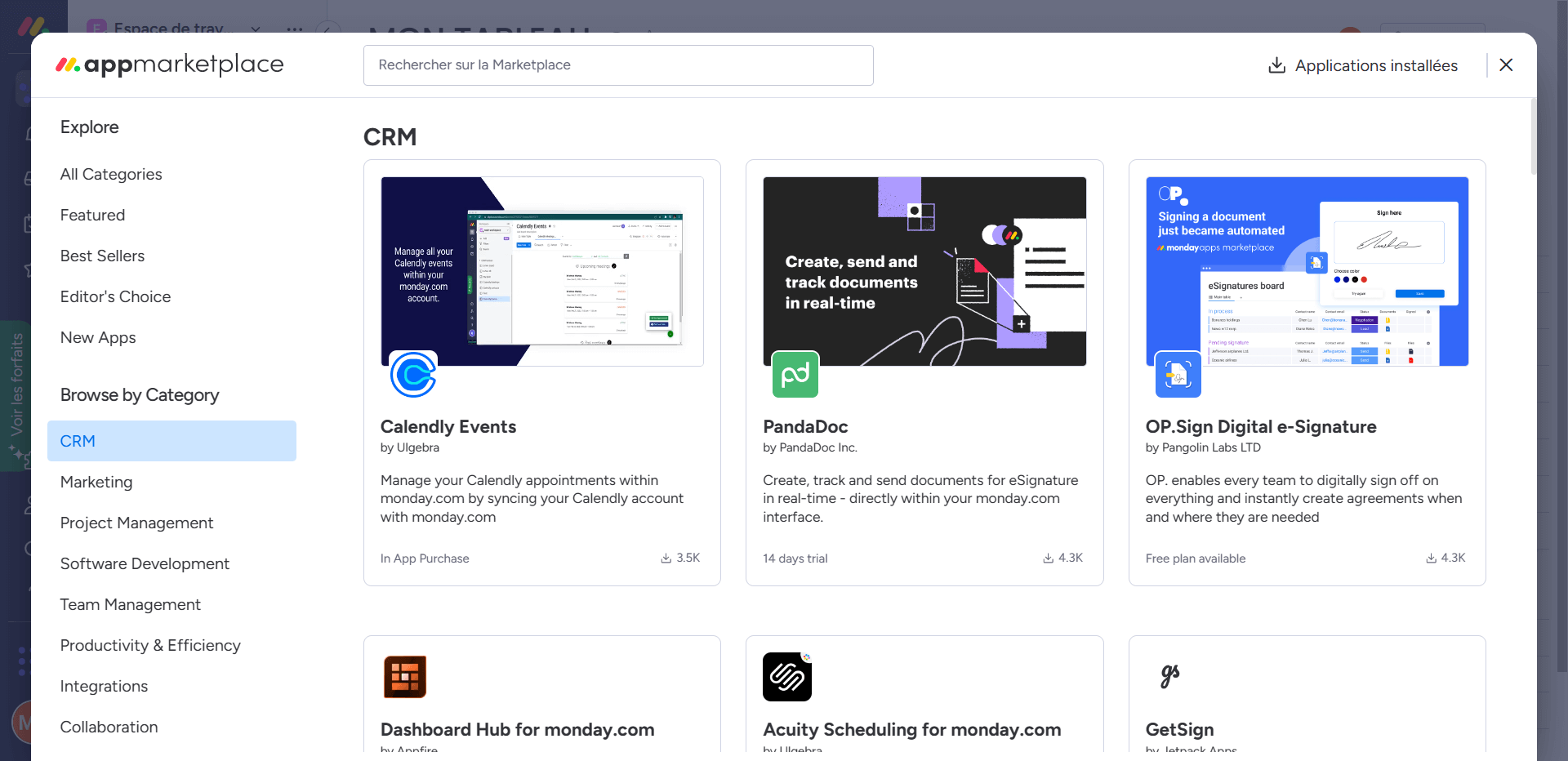This screenshot has width=1568, height=761.
Task: Click the Calendly Events app logo icon
Action: 413,375
